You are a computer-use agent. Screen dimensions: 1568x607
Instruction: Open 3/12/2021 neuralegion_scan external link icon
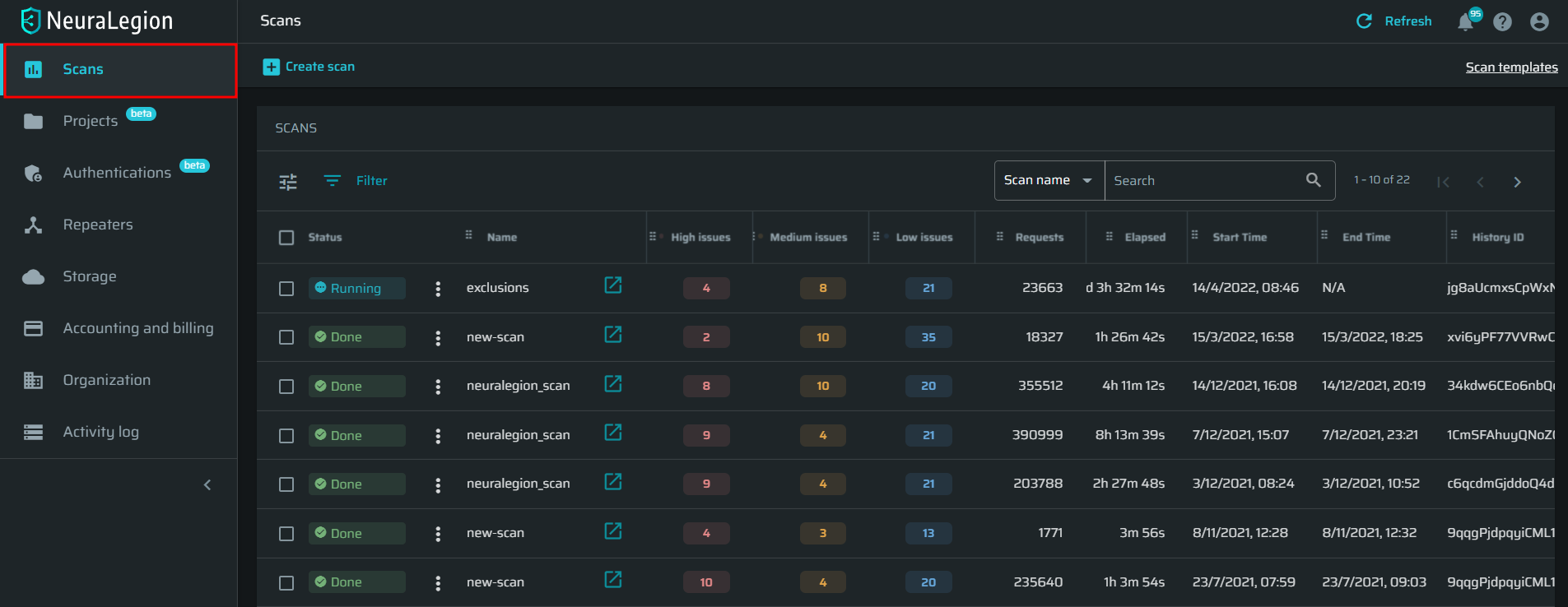point(613,482)
